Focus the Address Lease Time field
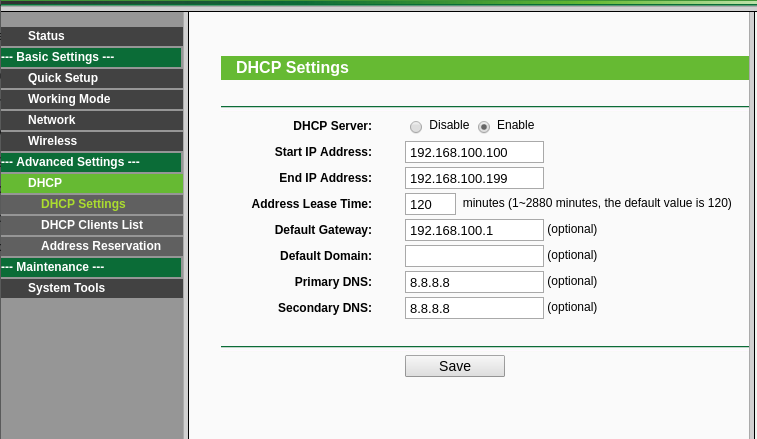757x439 pixels. tap(430, 204)
